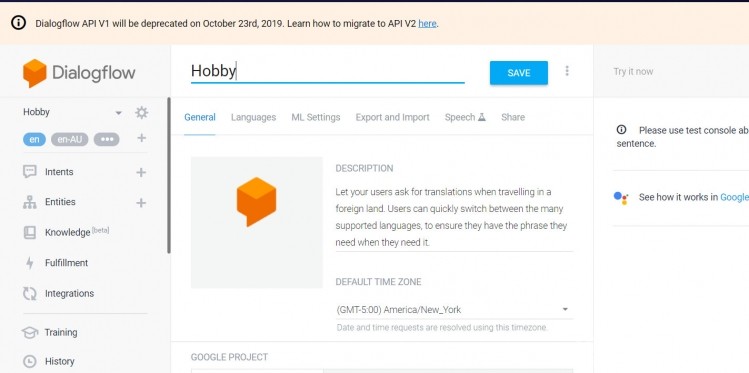The width and height of the screenshot is (749, 373).
Task: Click the test console info icon
Action: pyautogui.click(x=621, y=129)
